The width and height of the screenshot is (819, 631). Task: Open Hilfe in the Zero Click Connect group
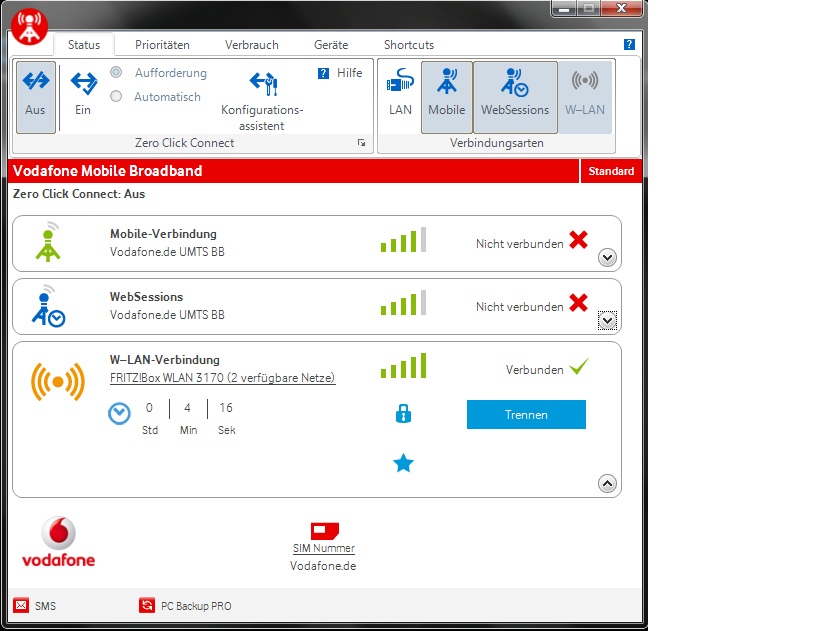point(340,73)
